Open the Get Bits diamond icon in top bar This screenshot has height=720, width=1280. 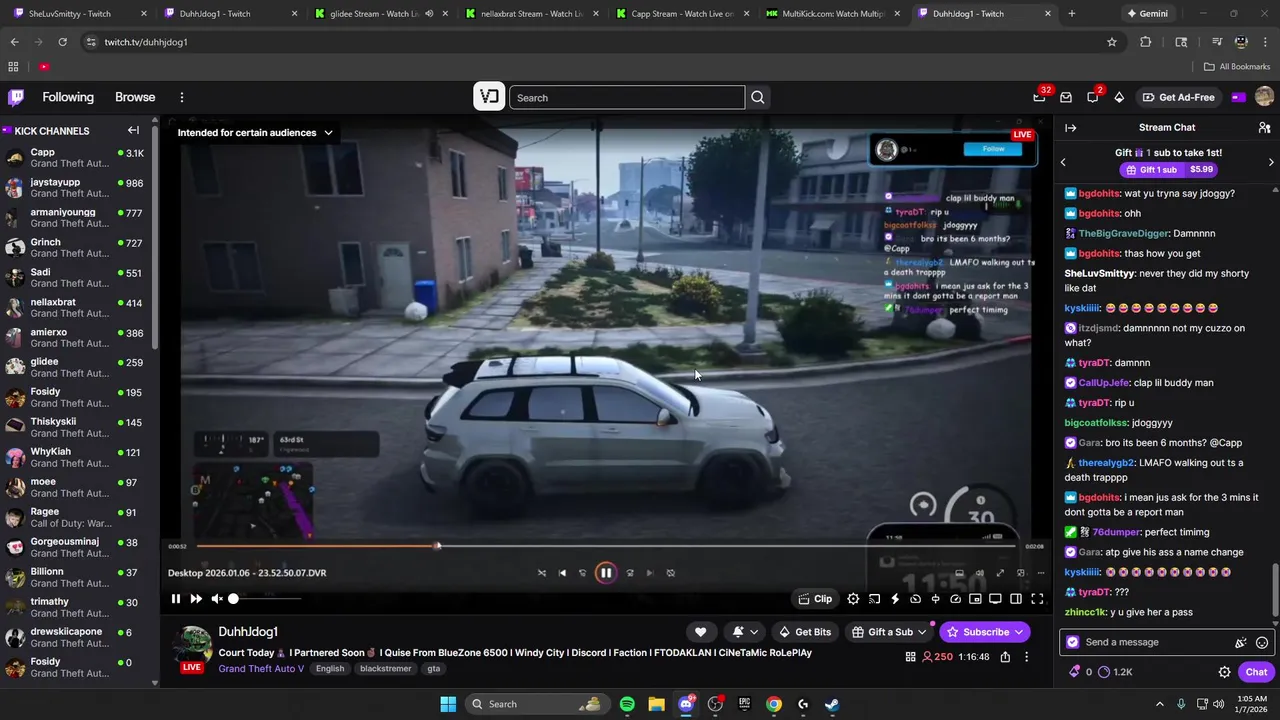tap(1119, 97)
